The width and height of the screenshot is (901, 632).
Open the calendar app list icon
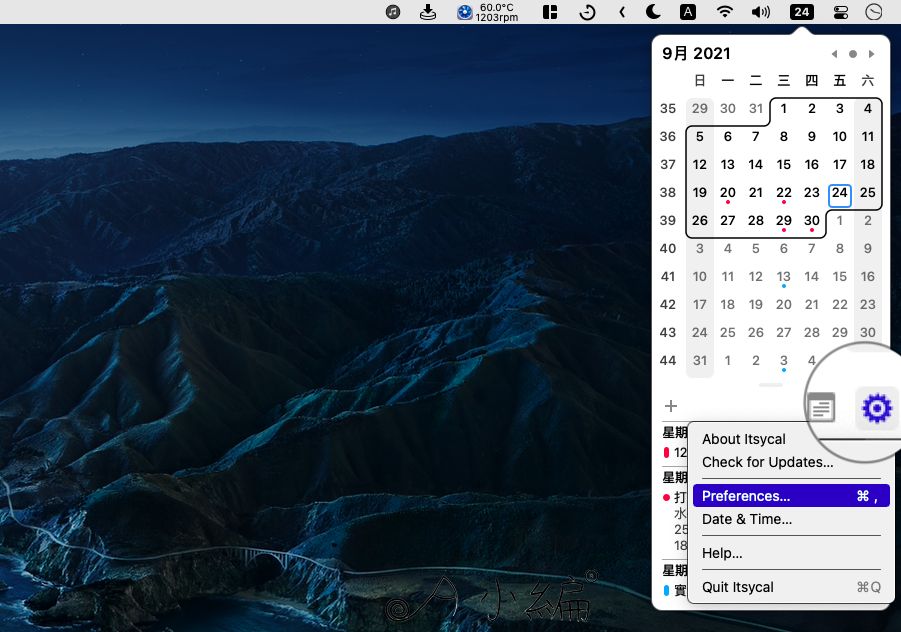pos(821,407)
